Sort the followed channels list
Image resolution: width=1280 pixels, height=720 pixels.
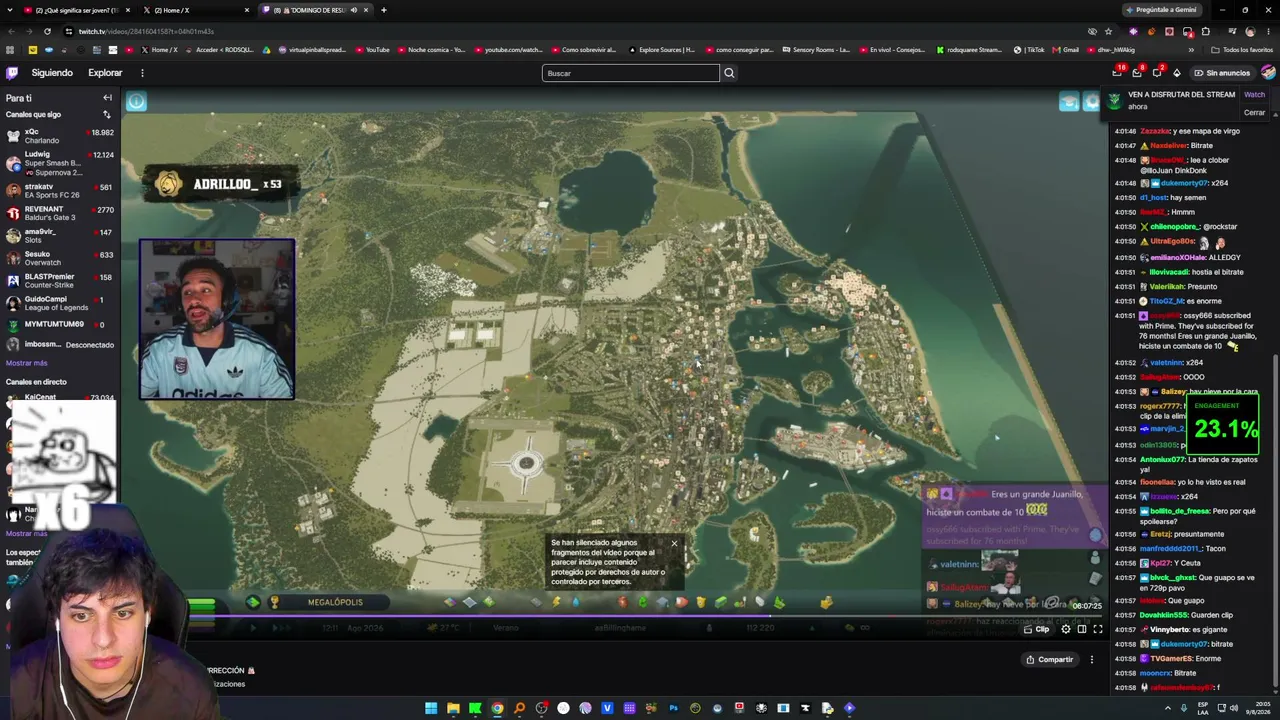107,115
